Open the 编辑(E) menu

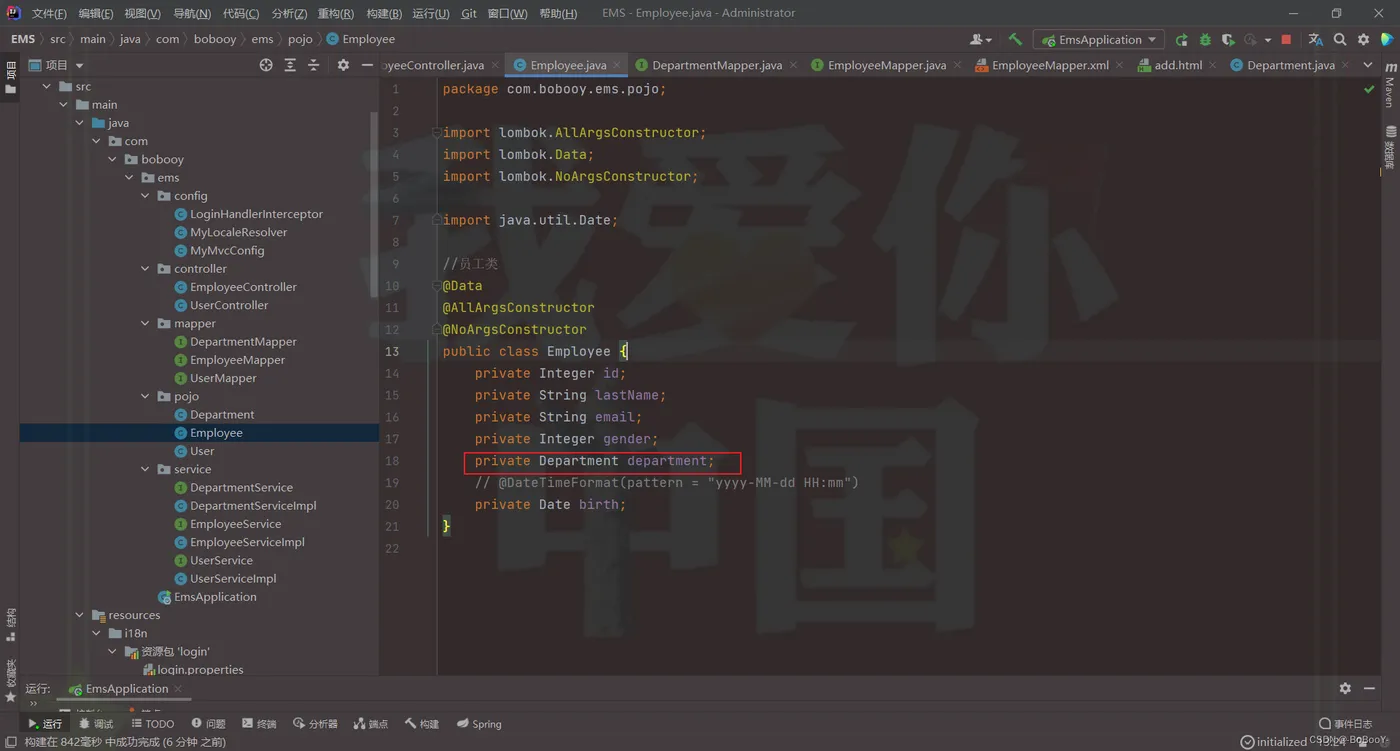pyautogui.click(x=96, y=14)
